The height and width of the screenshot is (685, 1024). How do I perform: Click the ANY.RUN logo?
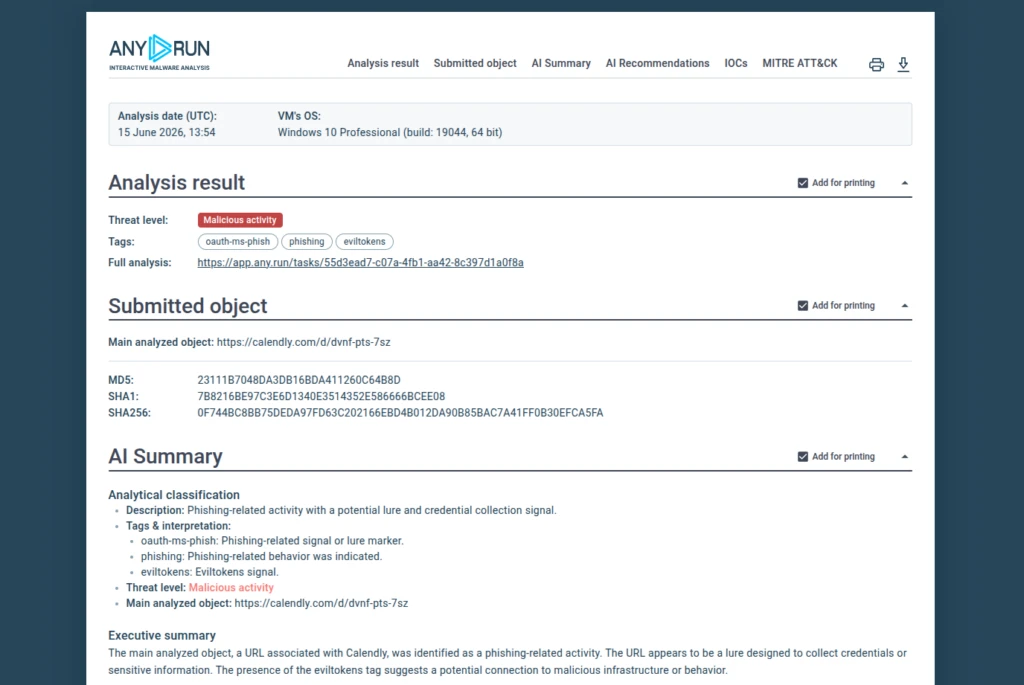click(159, 52)
